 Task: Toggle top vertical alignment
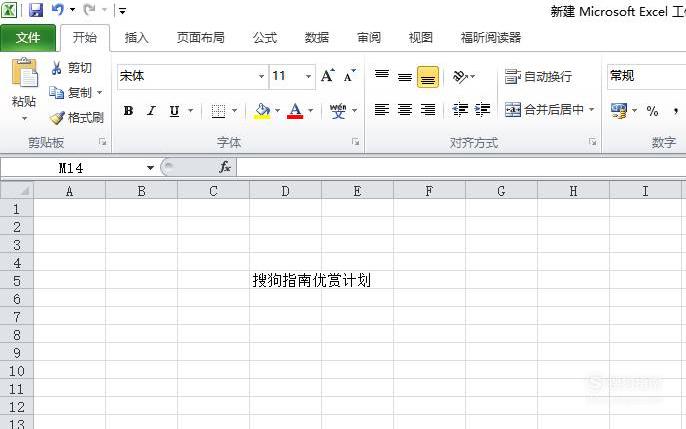(382, 77)
